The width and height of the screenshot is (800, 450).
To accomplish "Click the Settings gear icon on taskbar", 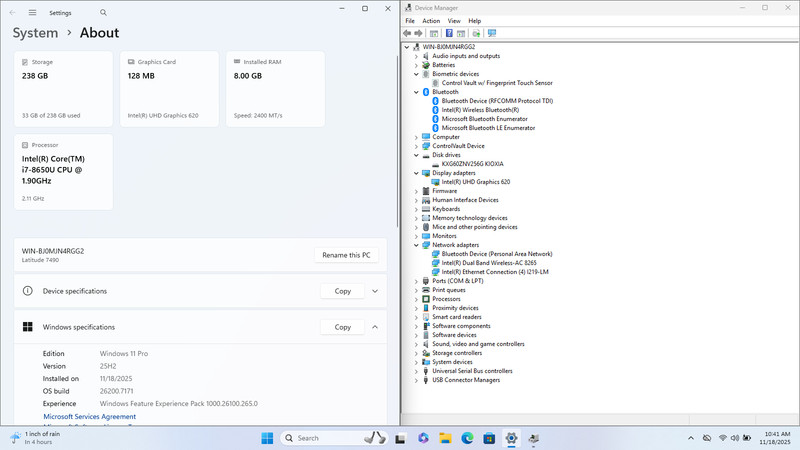I will tap(511, 438).
